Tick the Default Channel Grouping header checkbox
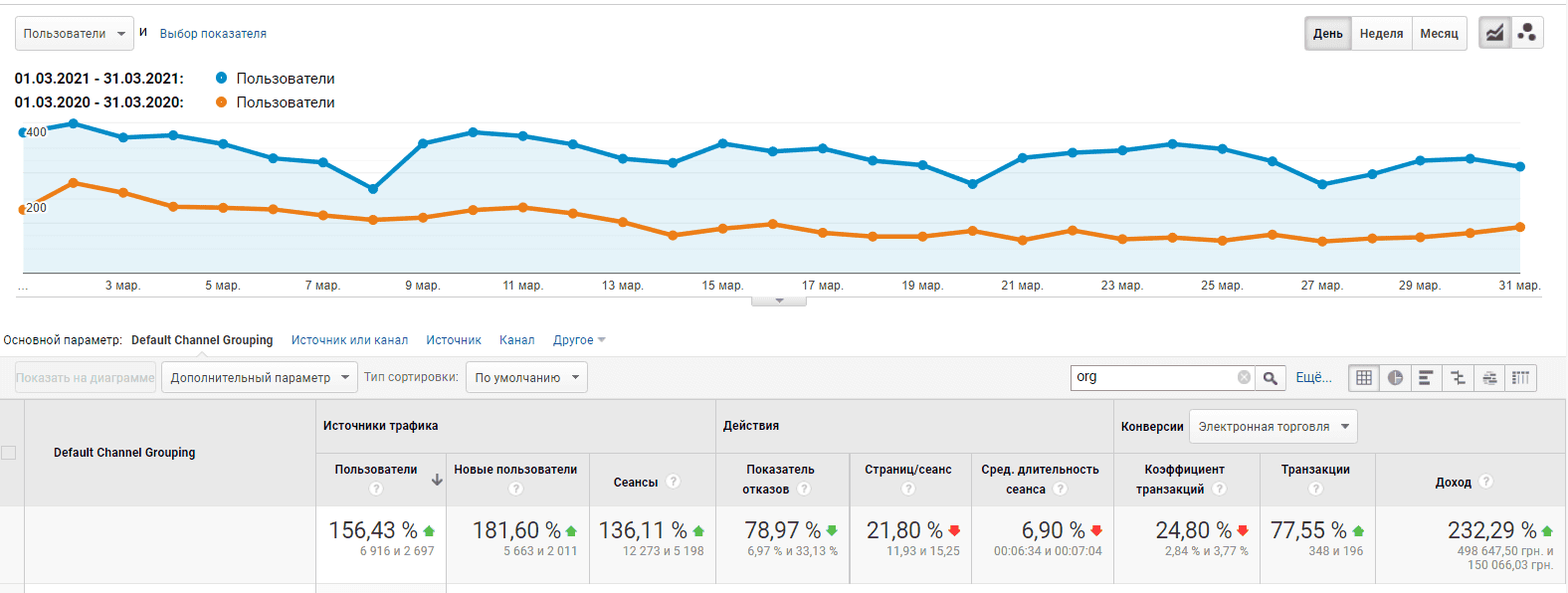Image resolution: width=1568 pixels, height=593 pixels. coord(9,453)
